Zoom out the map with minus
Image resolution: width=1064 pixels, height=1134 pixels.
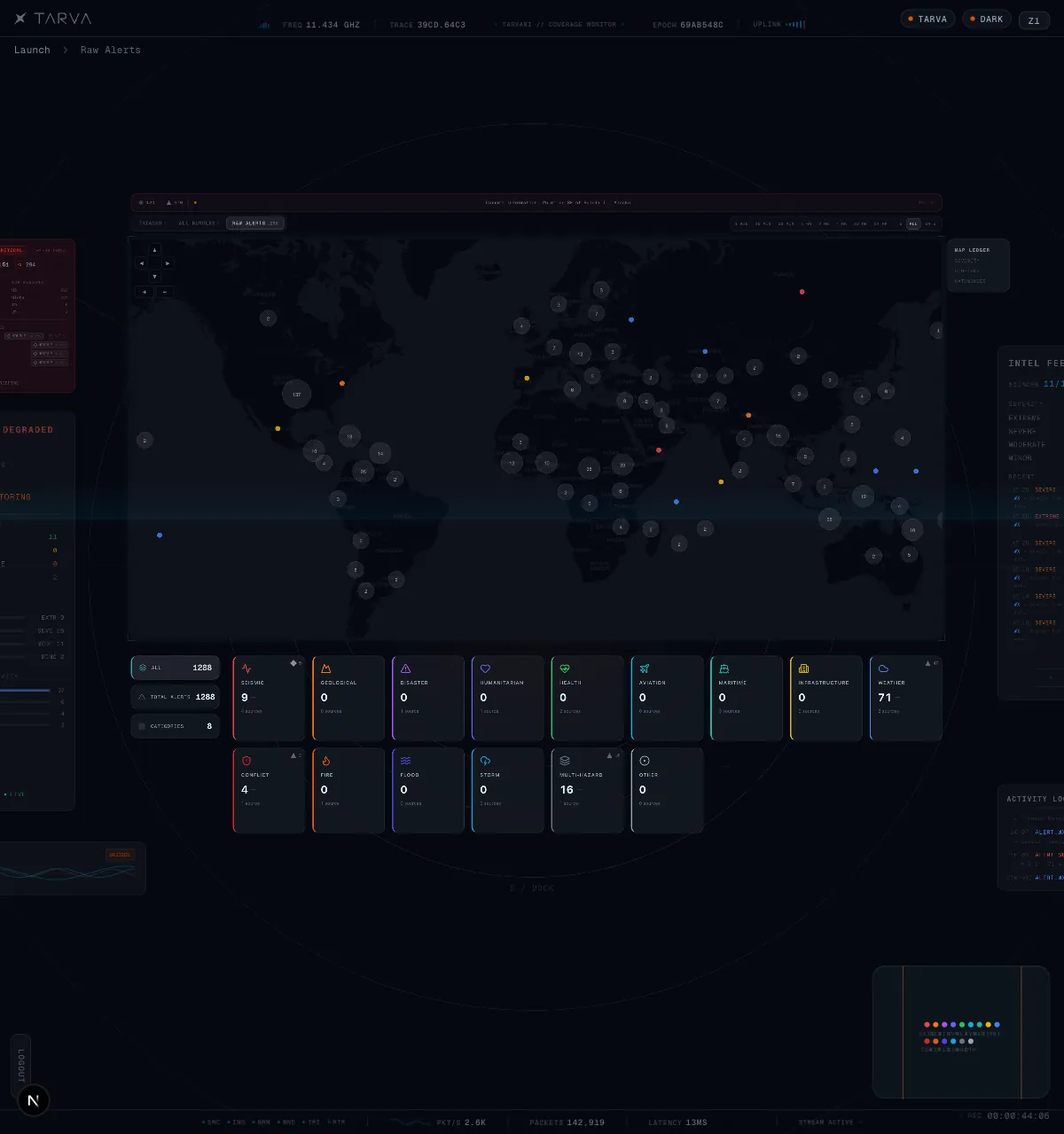pyautogui.click(x=164, y=292)
